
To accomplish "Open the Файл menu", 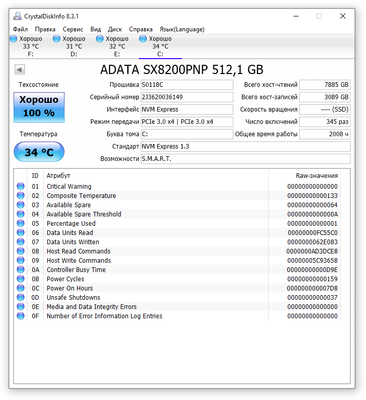I will pyautogui.click(x=20, y=29).
